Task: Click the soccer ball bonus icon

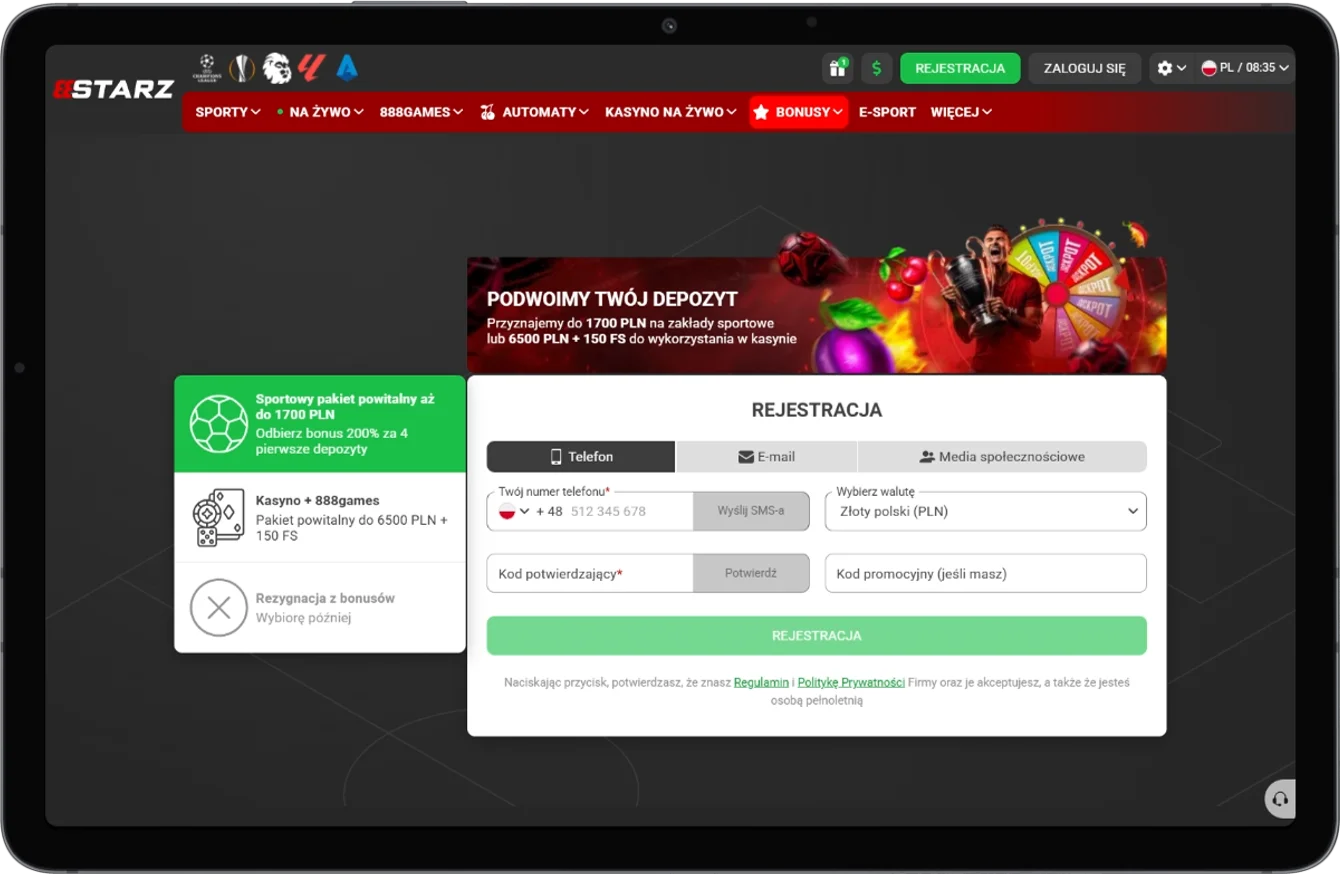Action: 219,424
